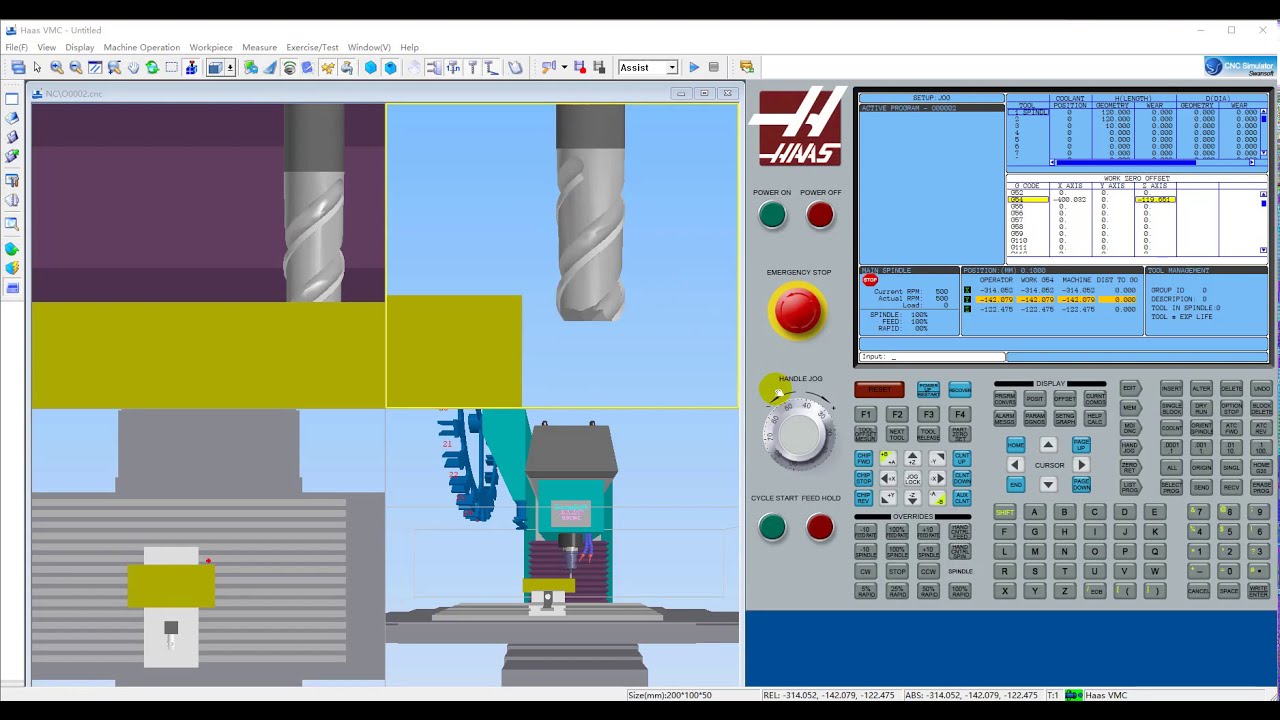Click the CNC Simulator logo in top right

point(1239,67)
